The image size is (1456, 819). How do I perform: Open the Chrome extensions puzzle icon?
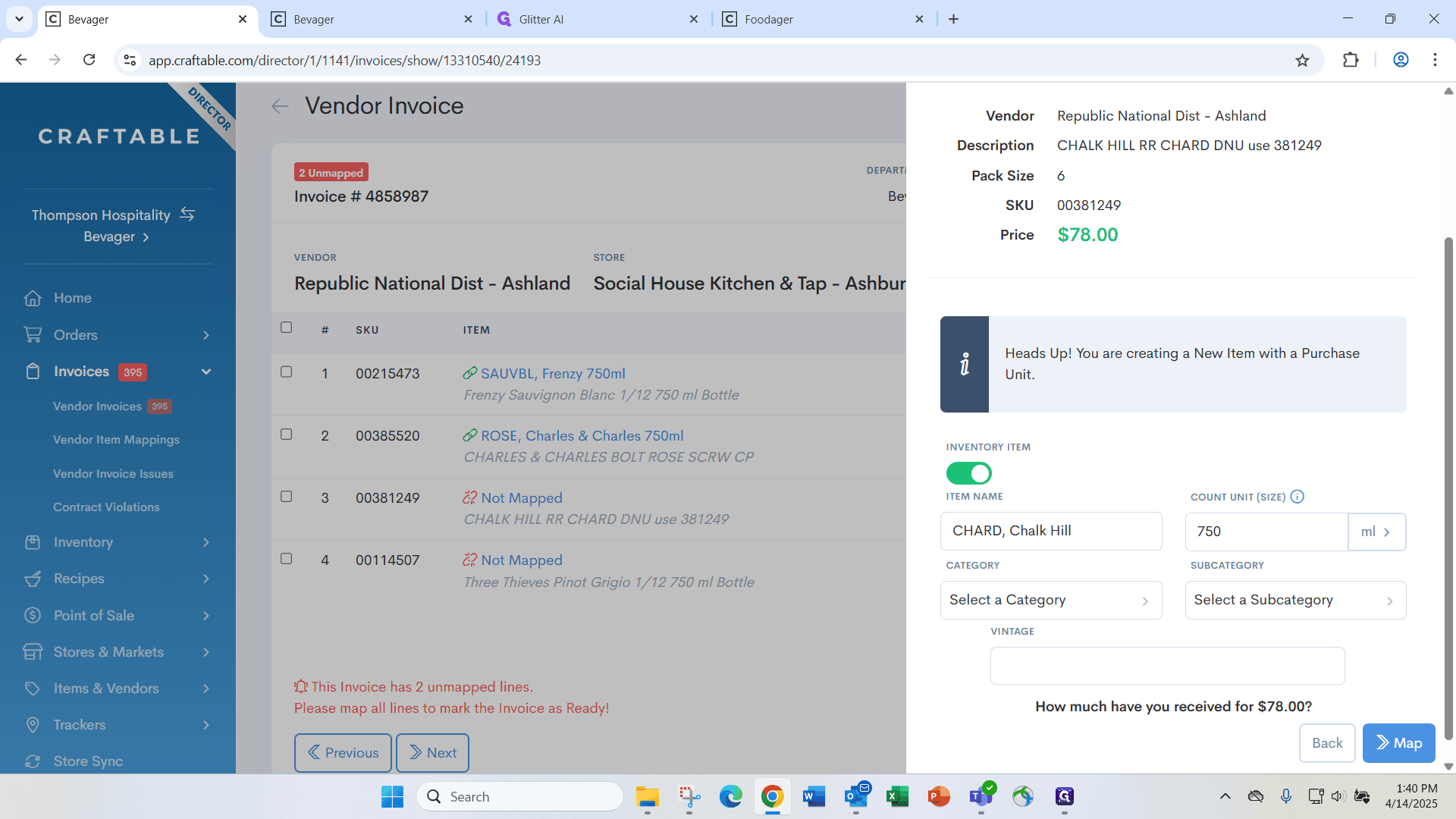[1351, 60]
